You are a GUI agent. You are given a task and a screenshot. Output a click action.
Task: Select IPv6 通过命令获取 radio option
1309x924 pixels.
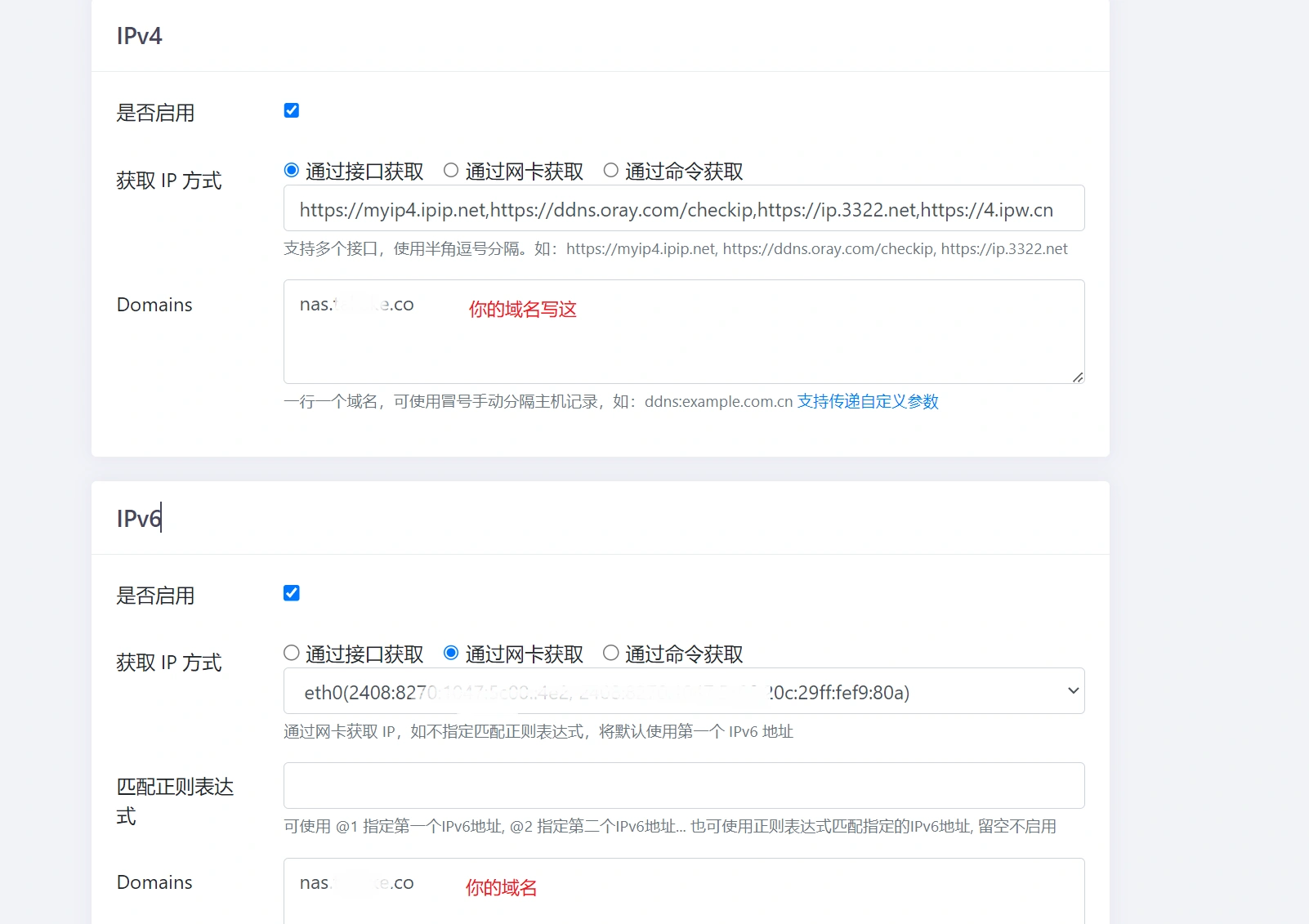click(610, 653)
